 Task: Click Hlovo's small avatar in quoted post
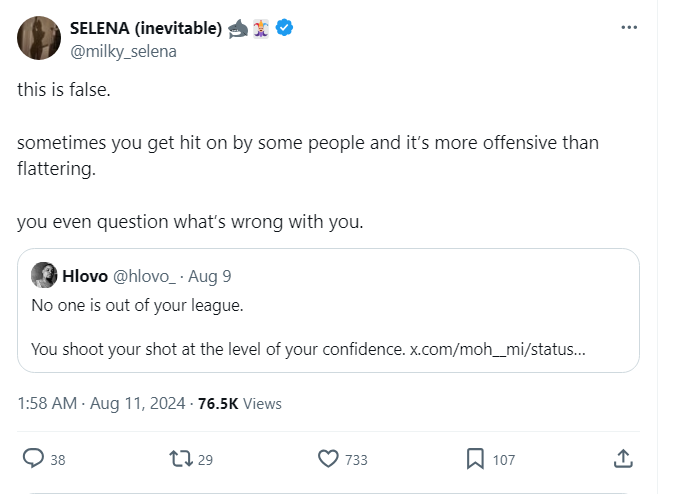tap(44, 275)
